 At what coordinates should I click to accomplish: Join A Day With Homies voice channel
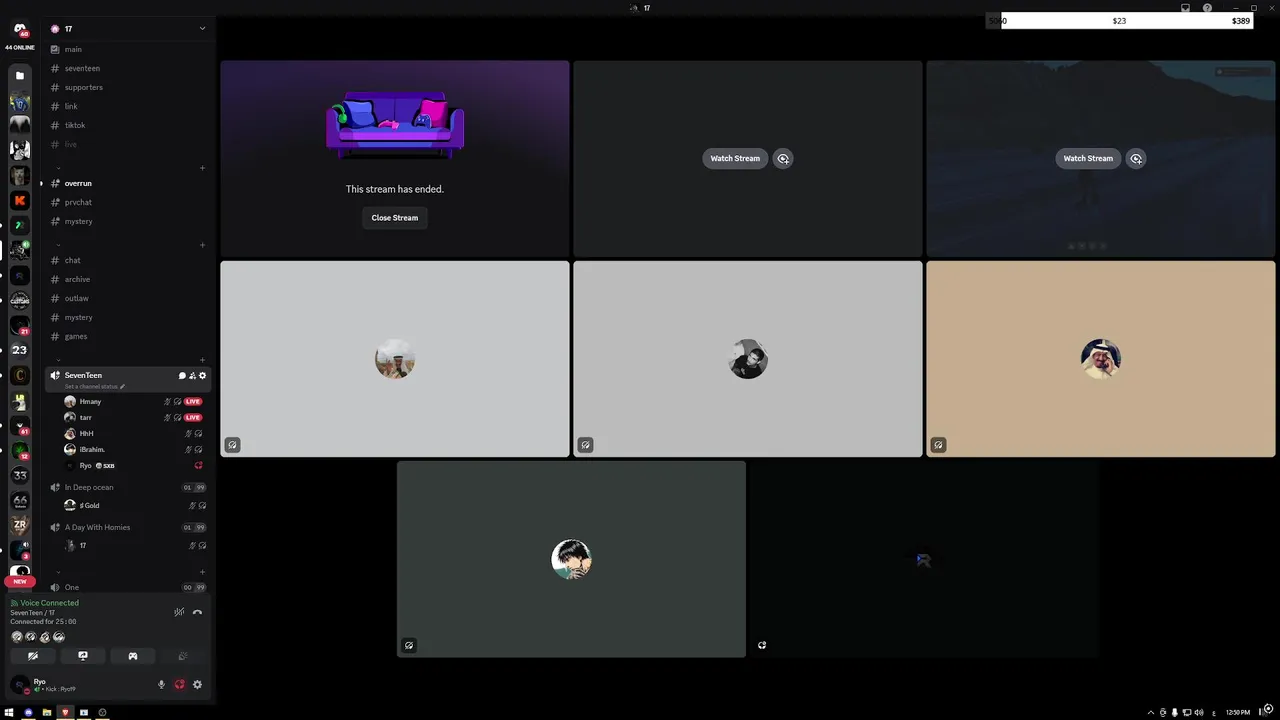129,527
